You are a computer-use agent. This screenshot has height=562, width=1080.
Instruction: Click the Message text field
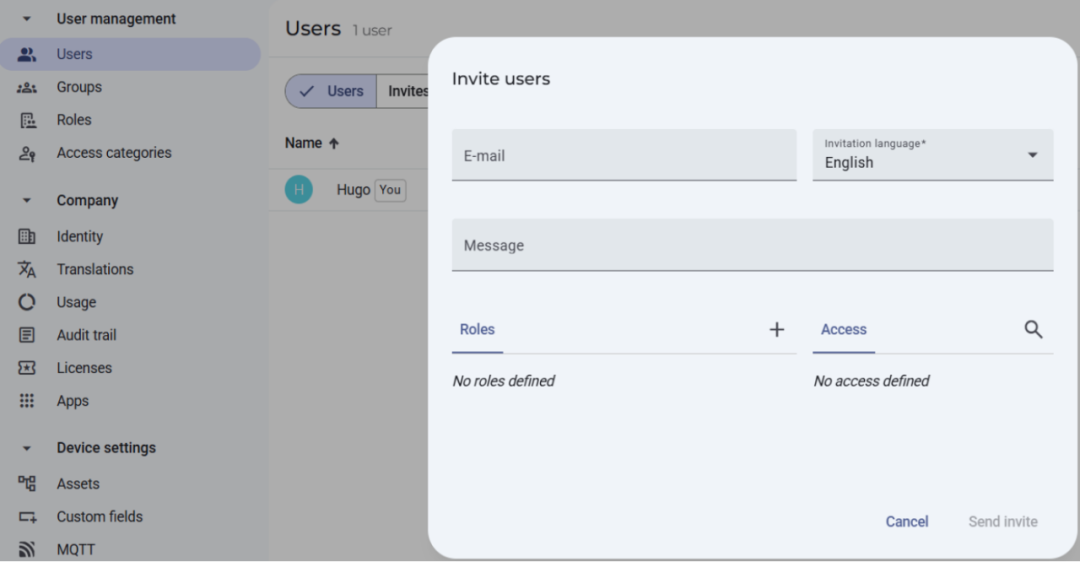coord(752,246)
